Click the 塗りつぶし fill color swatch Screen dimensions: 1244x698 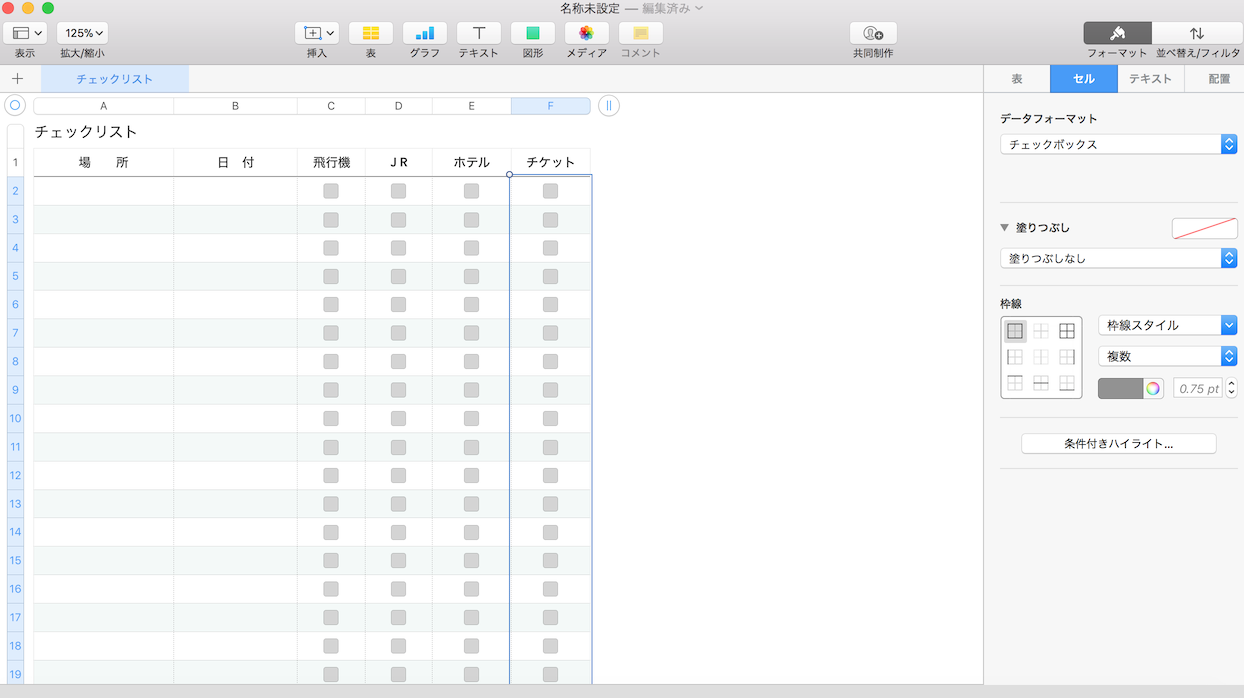[x=1204, y=228]
